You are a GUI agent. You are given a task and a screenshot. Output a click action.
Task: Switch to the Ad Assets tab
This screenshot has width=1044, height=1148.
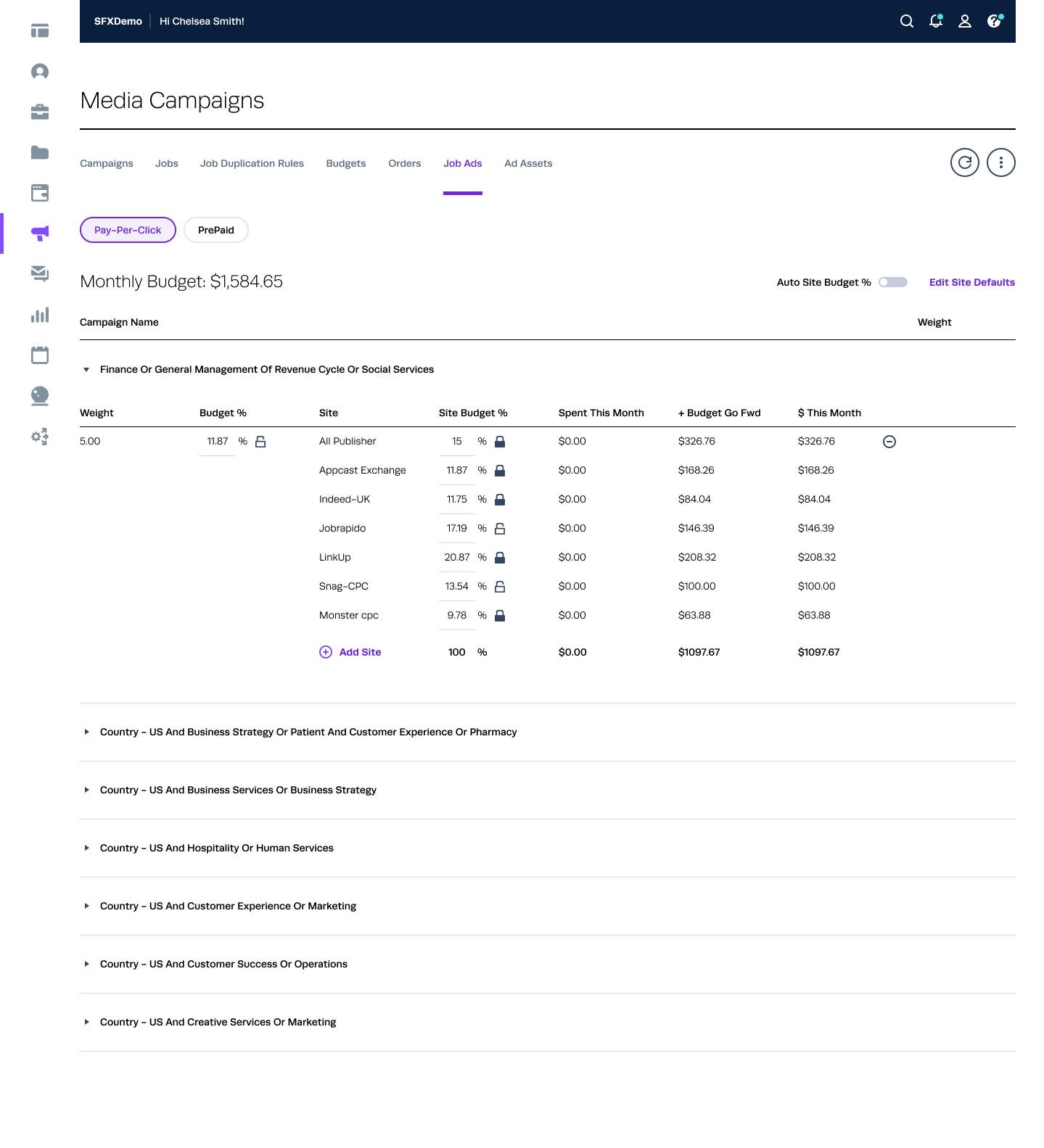(x=528, y=163)
